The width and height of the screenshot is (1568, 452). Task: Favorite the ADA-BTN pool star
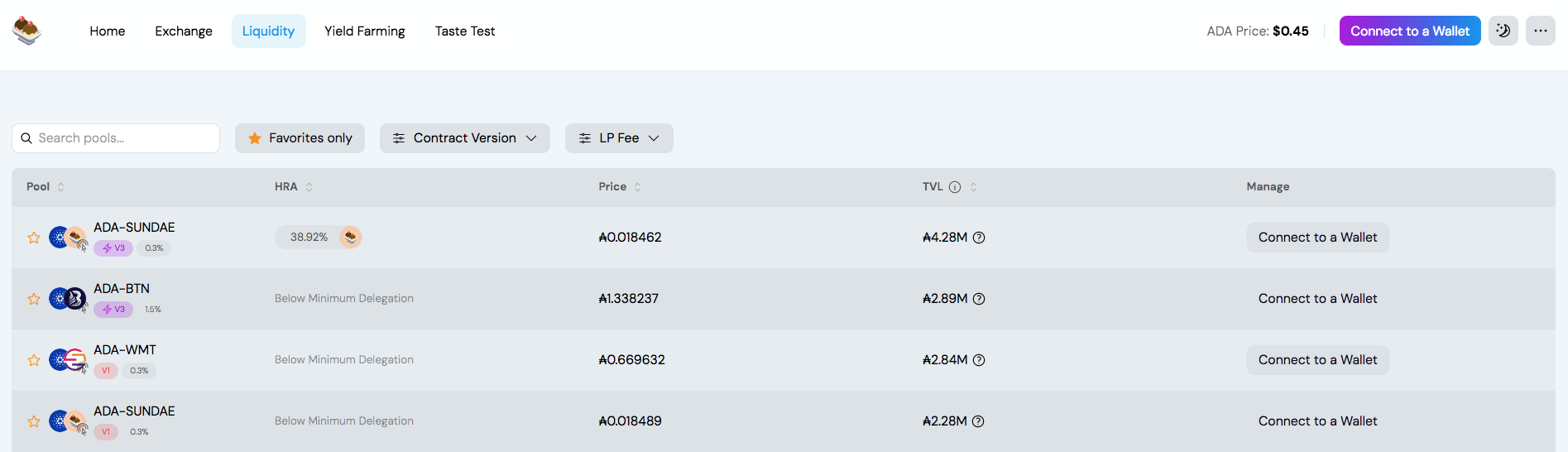click(x=34, y=299)
